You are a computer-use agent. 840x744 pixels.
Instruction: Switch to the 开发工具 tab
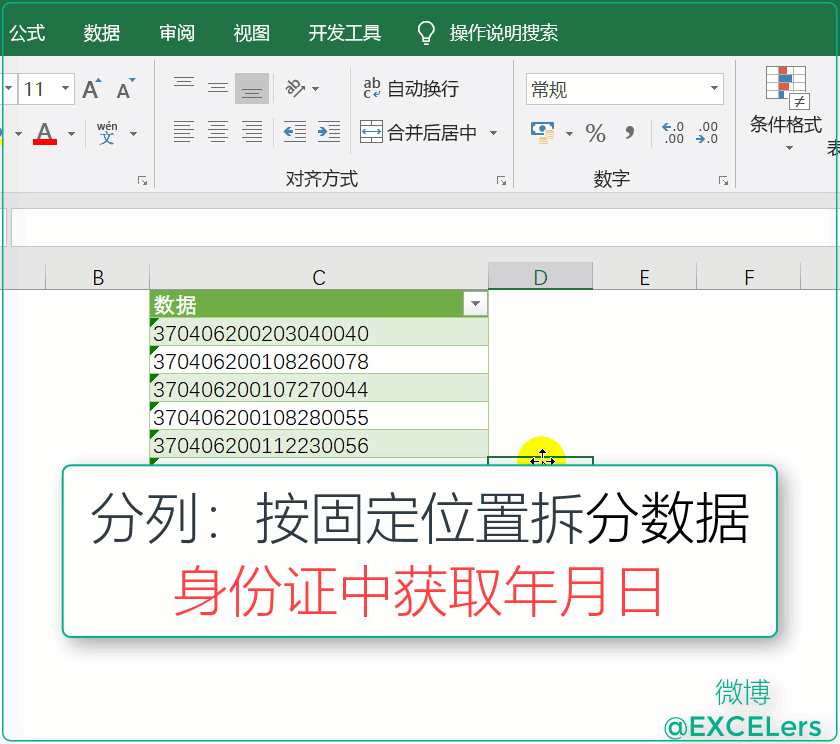[x=345, y=33]
